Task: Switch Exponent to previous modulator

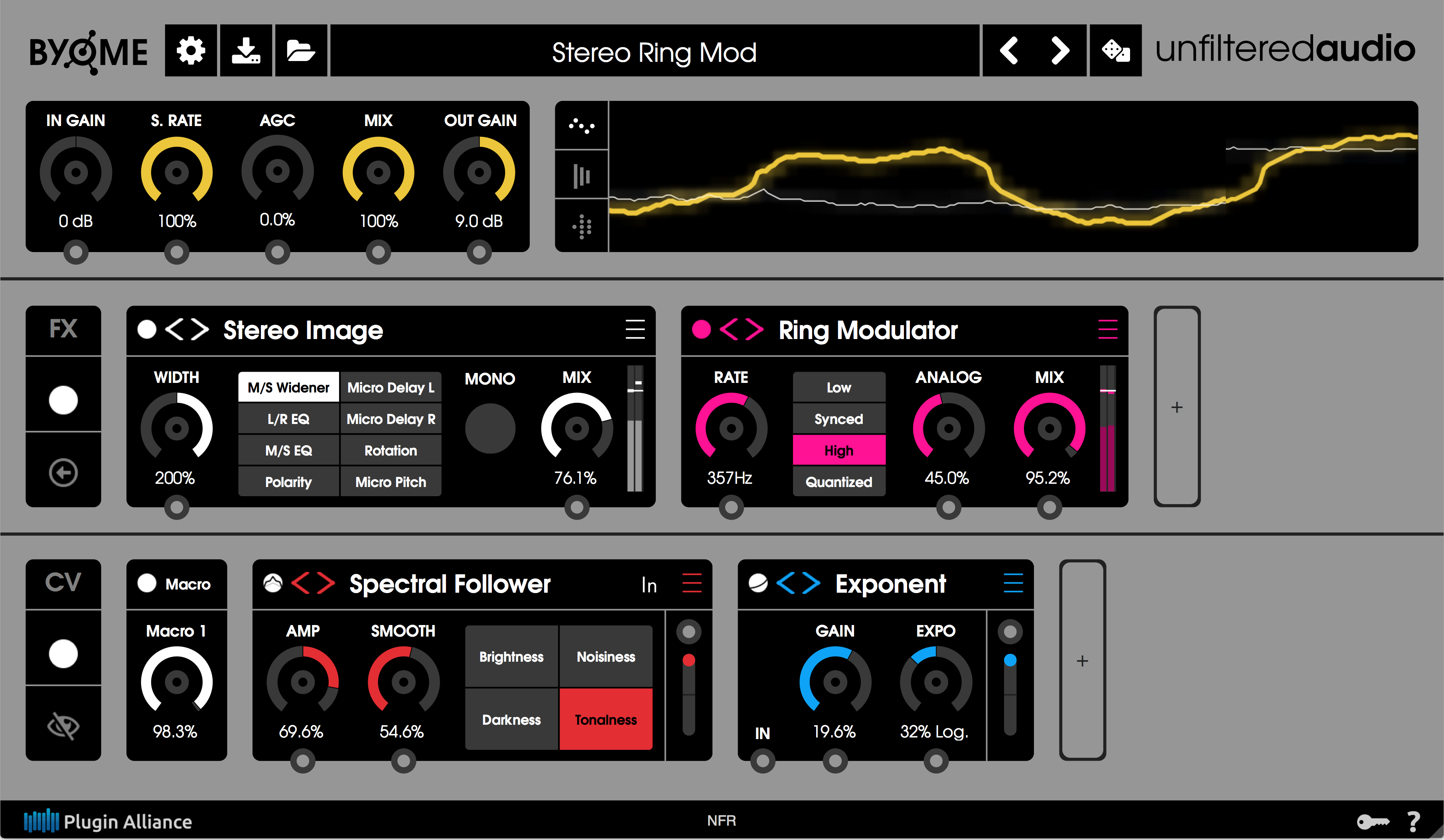Action: [x=785, y=583]
